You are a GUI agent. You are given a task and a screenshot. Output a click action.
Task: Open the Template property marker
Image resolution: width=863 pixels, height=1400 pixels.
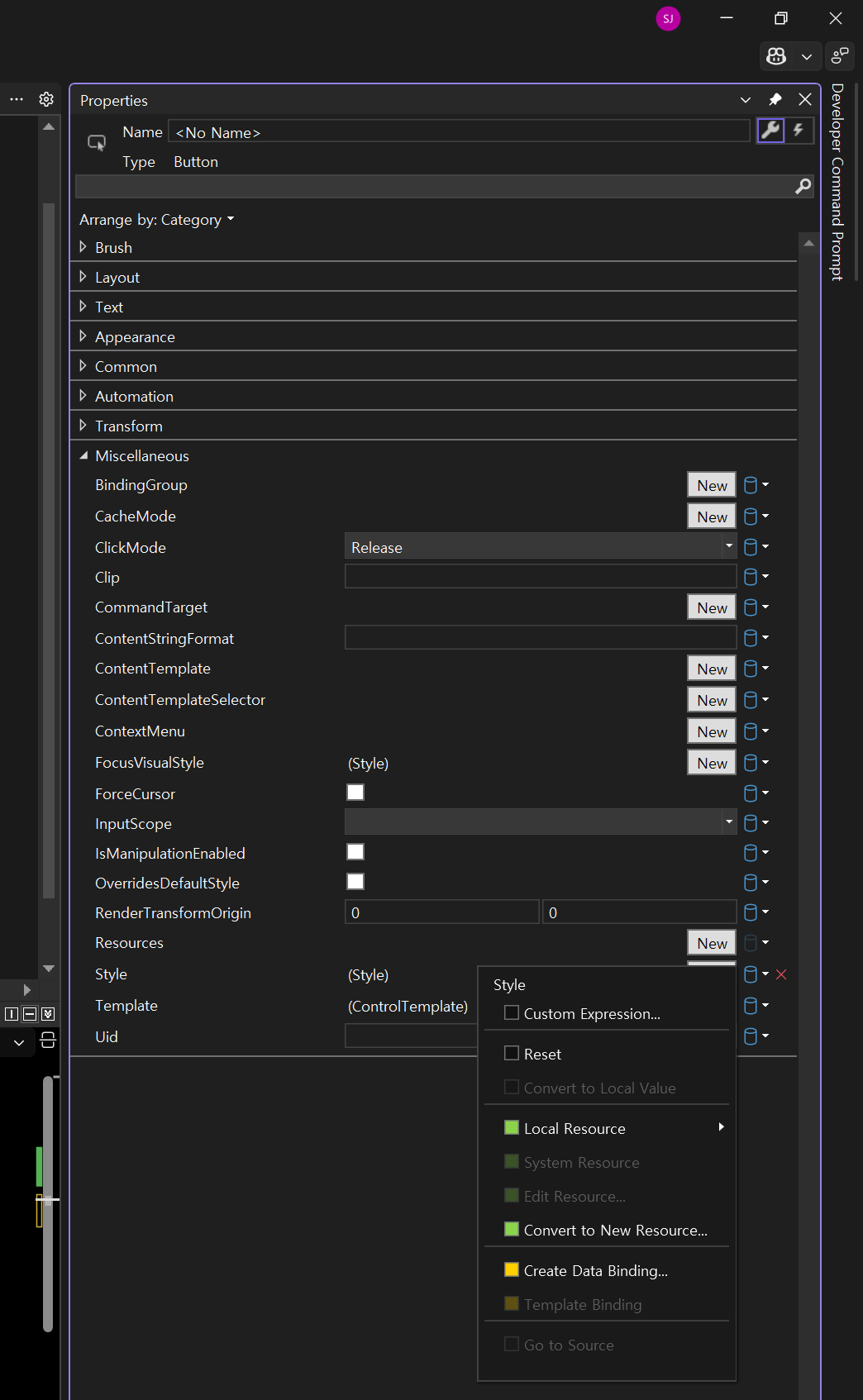pyautogui.click(x=756, y=1006)
